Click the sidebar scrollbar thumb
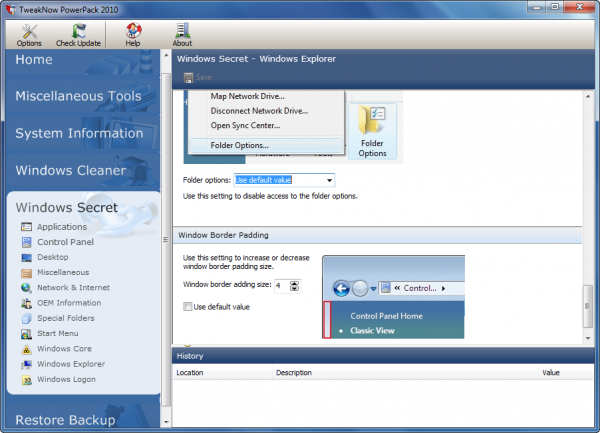600x433 pixels. pyautogui.click(x=166, y=239)
